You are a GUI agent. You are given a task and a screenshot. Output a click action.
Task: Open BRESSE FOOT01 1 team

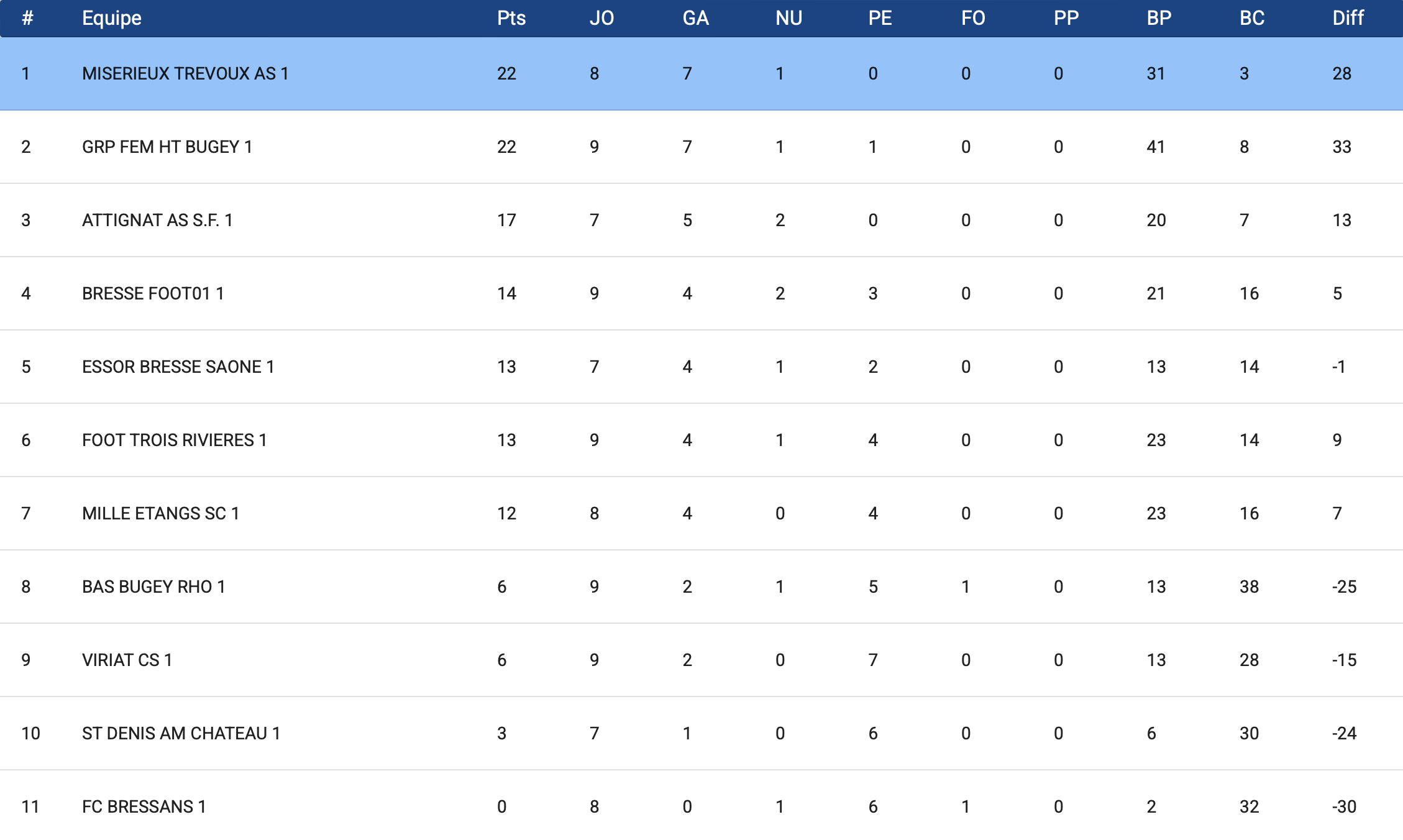[x=153, y=293]
